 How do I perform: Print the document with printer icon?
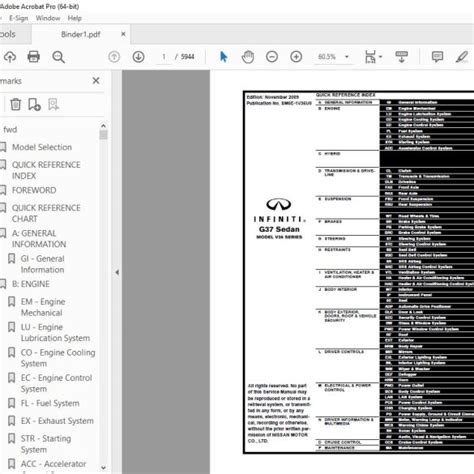tap(33, 57)
